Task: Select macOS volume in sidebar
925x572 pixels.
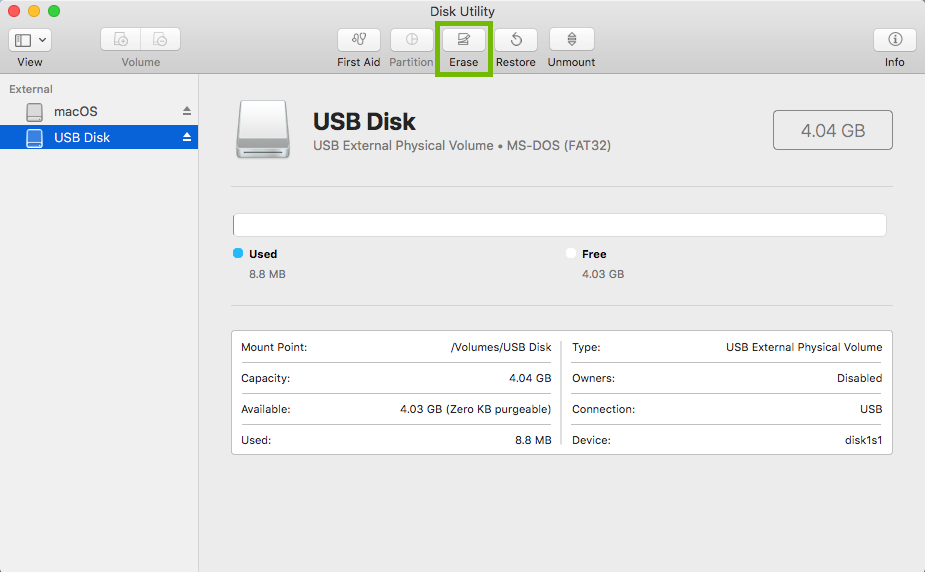Action: click(99, 111)
